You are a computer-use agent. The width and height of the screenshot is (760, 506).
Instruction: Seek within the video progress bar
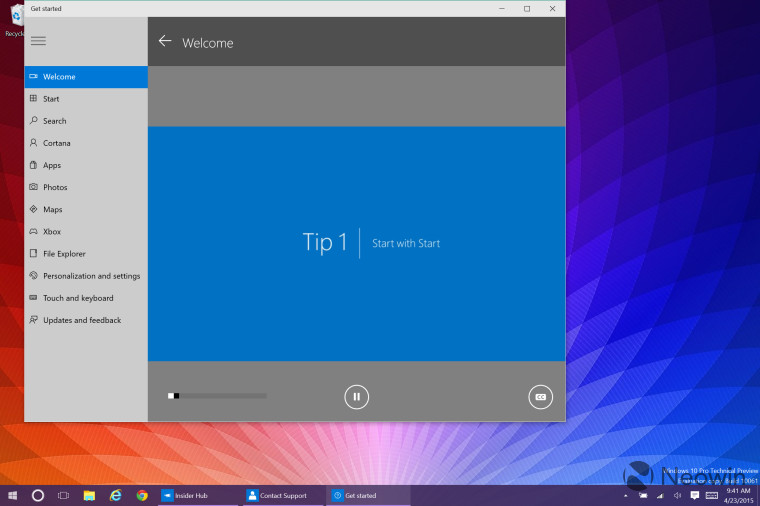[217, 396]
